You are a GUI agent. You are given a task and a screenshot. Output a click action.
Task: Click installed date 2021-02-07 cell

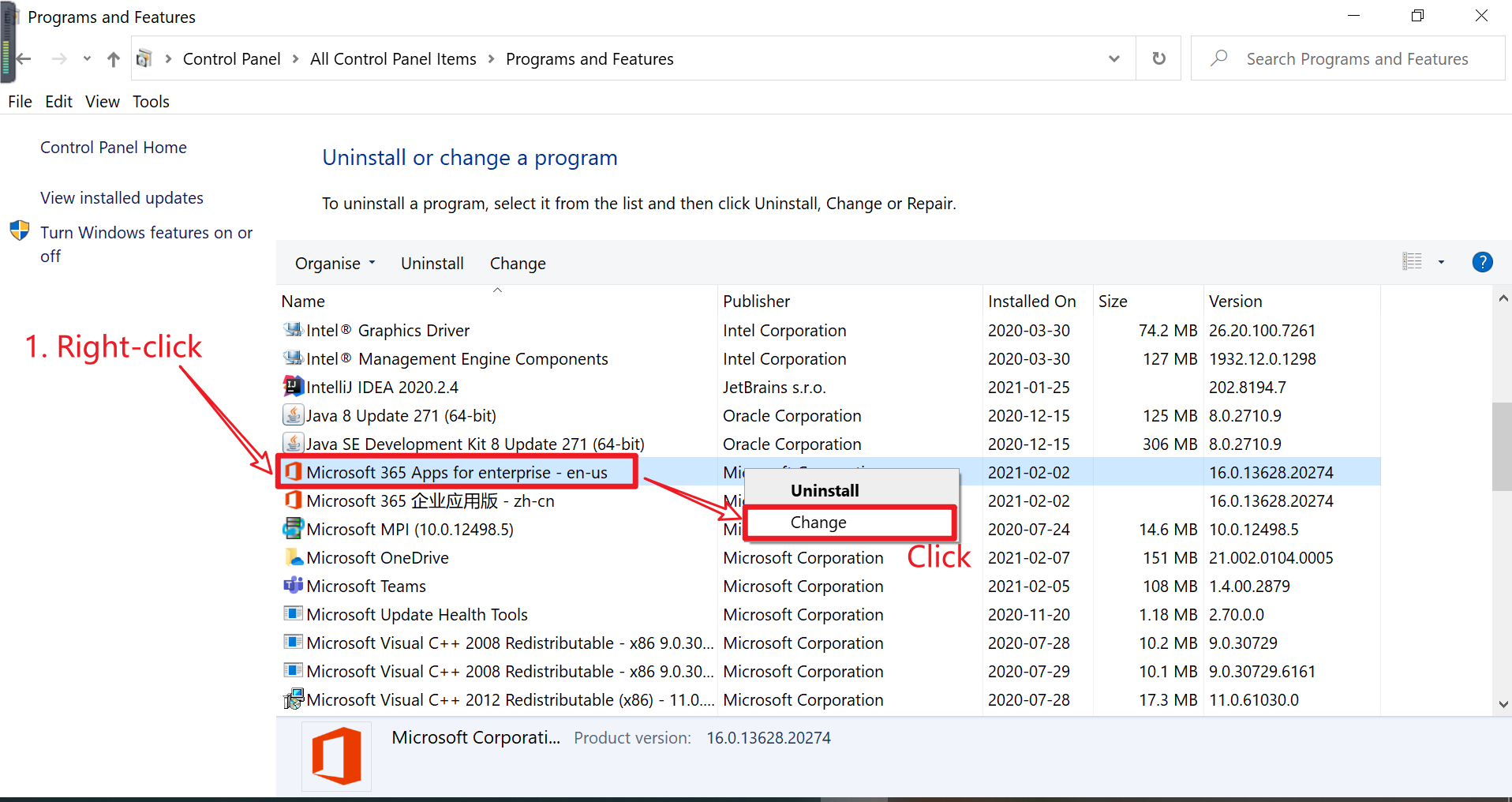click(x=1028, y=558)
